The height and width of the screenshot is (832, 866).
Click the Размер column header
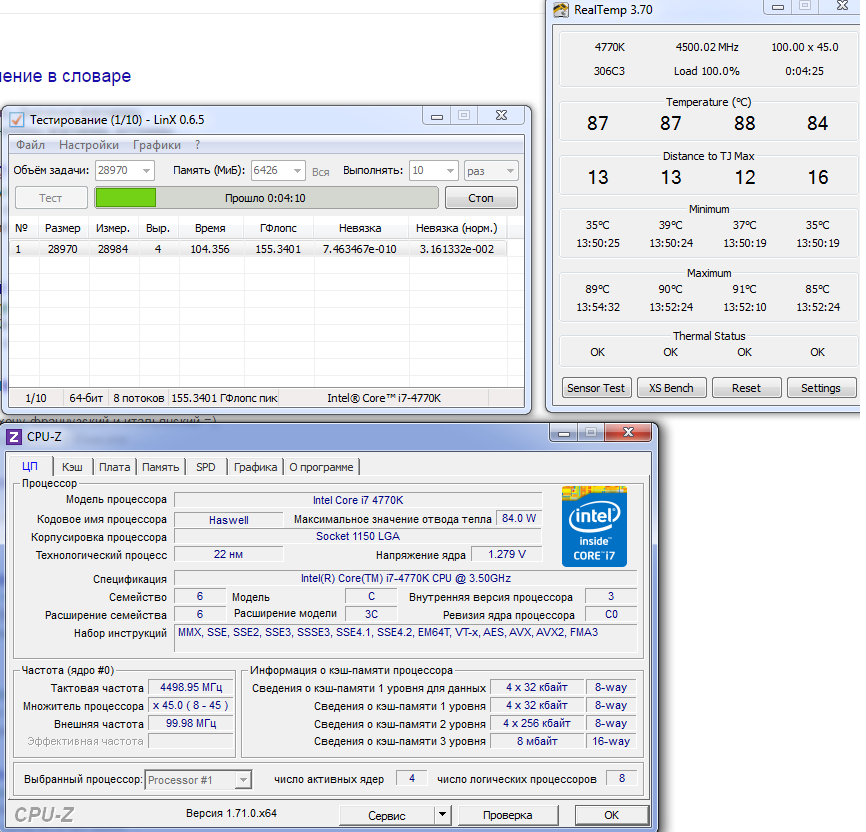62,228
